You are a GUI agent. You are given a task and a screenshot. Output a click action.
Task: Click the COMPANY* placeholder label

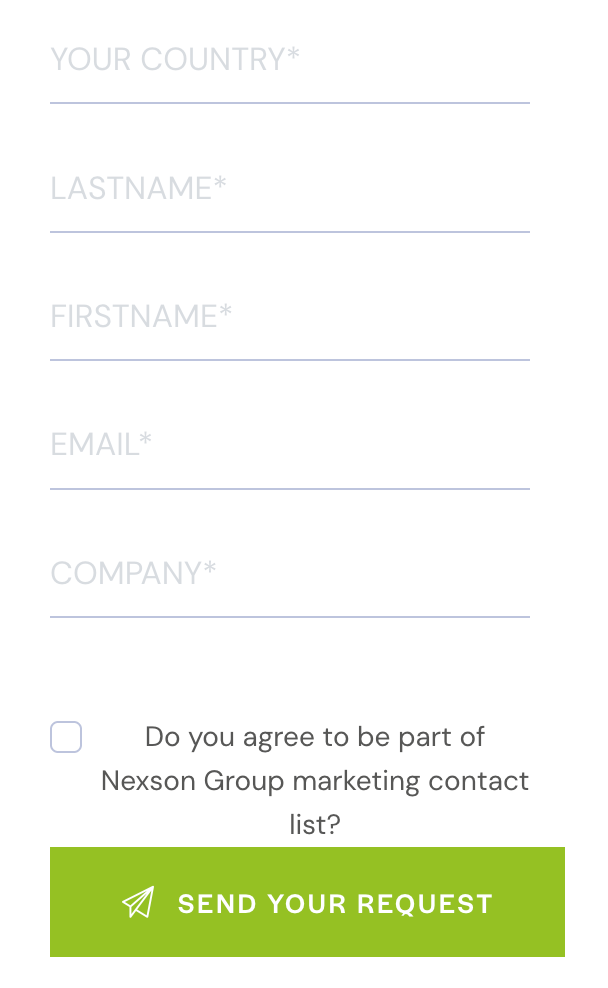tap(133, 573)
